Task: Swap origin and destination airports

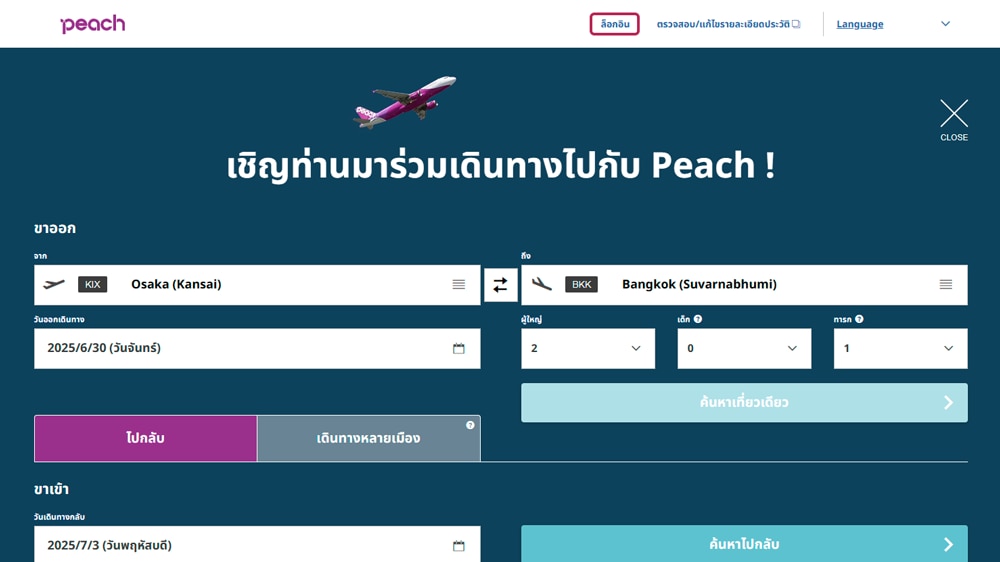Action: point(500,285)
